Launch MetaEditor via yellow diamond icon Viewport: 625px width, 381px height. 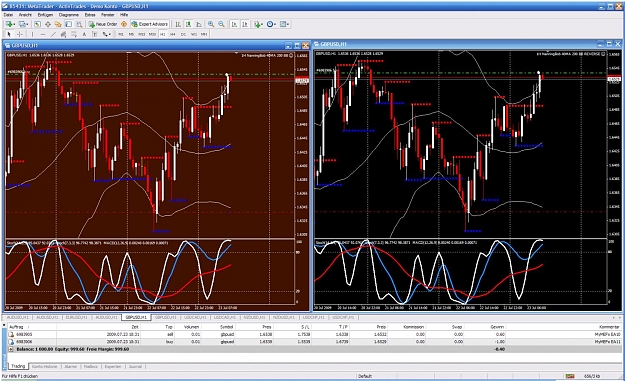124,24
